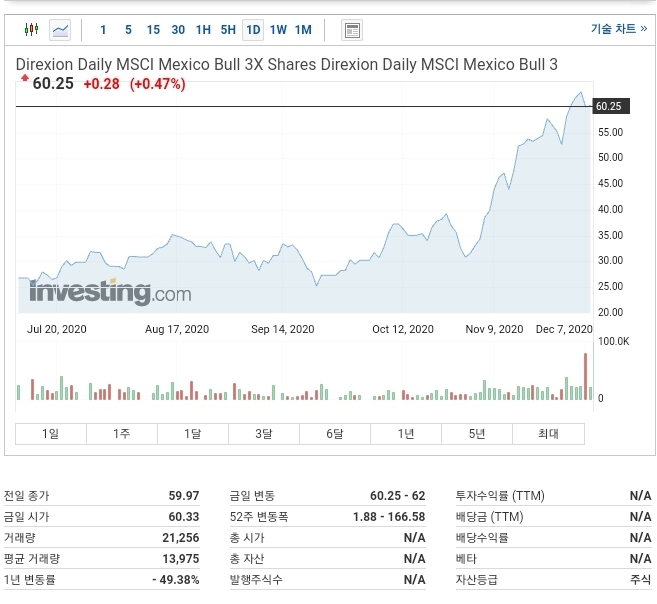
Task: Click the Nov 9, 2020 axis label
Action: [x=494, y=329]
